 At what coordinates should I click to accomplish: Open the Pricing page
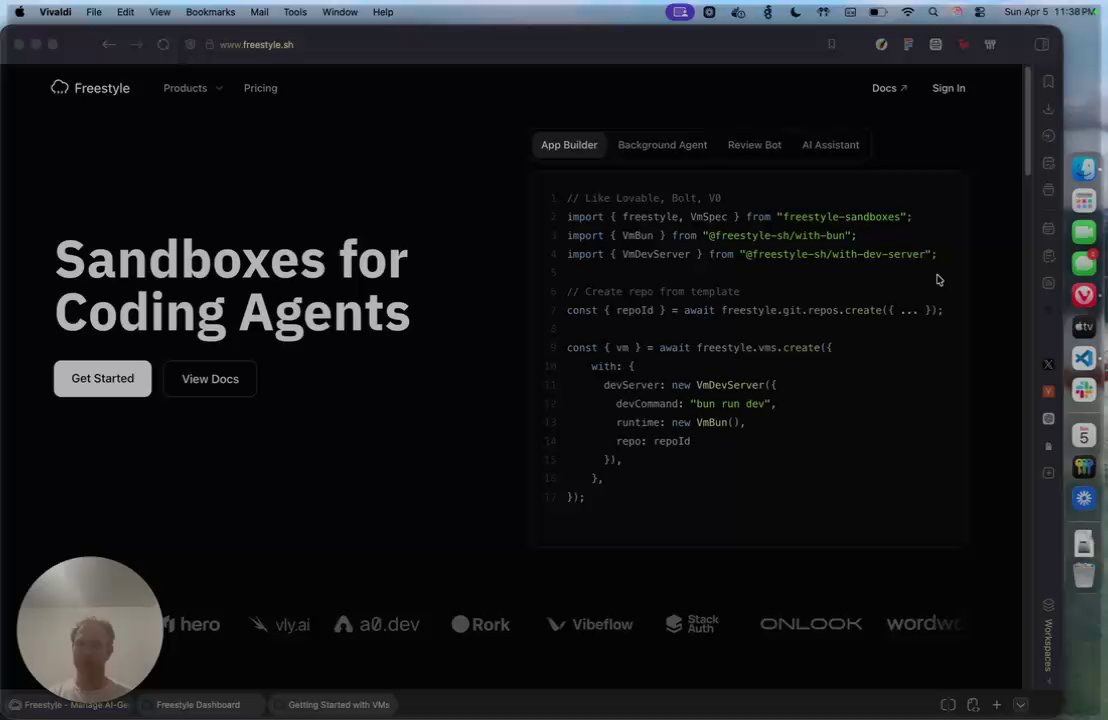tap(261, 88)
